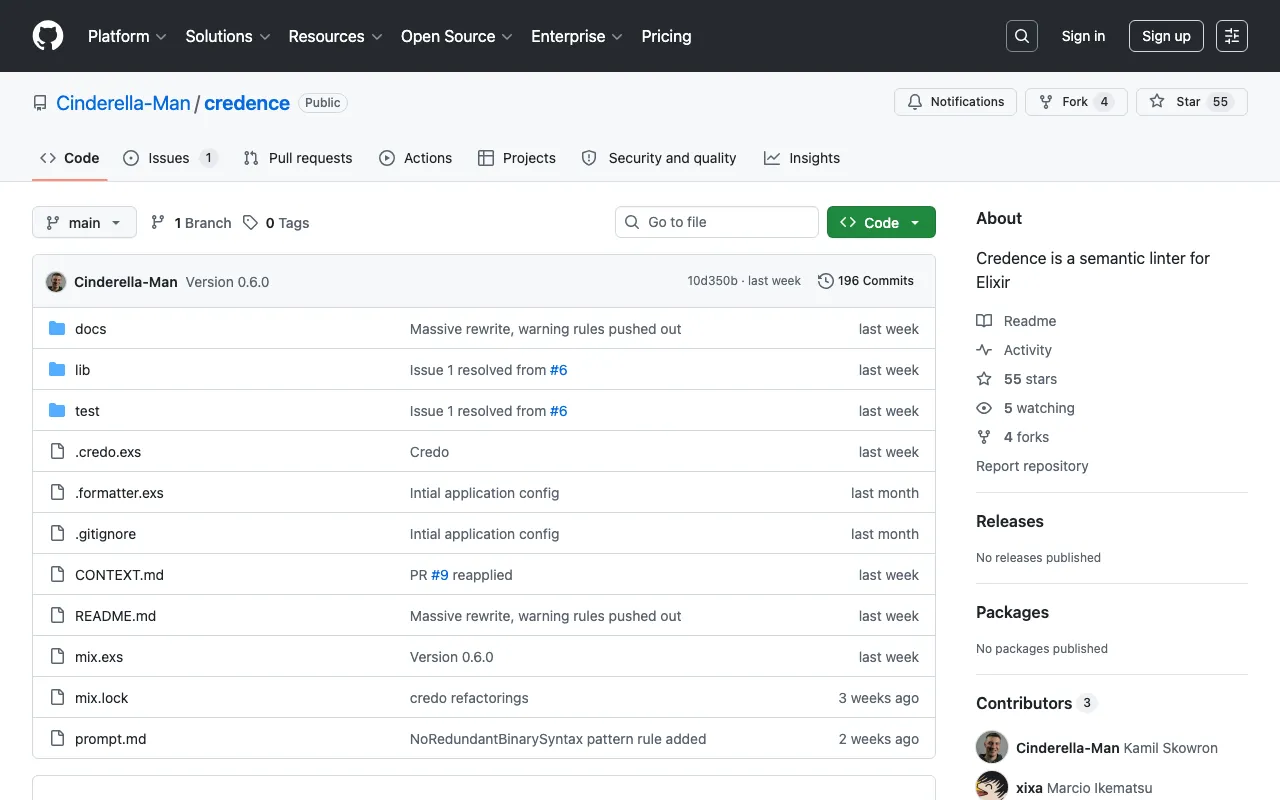Open the README.md file
The height and width of the screenshot is (800, 1280).
point(115,616)
